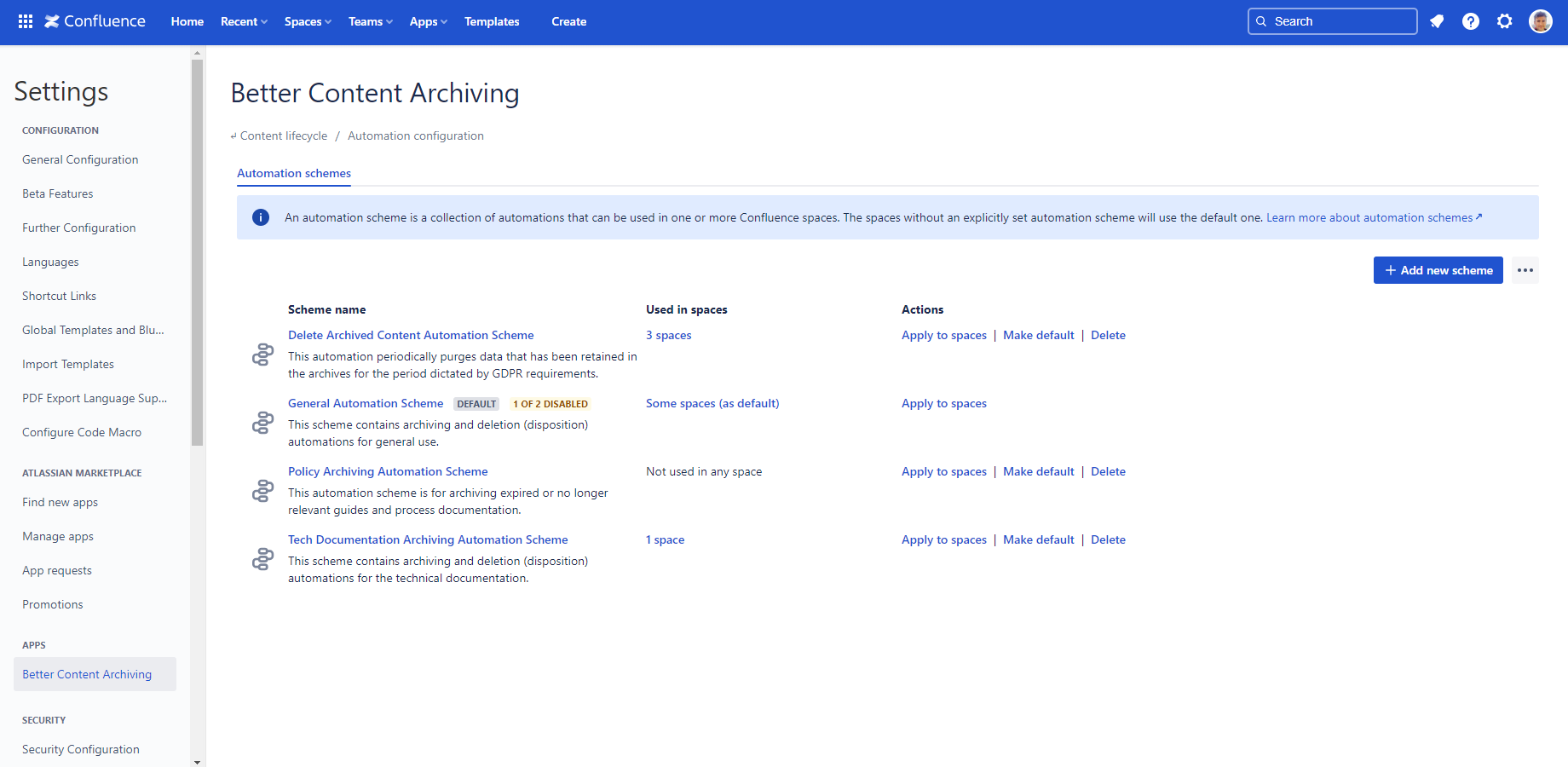Viewport: 1568px width, 767px height.
Task: Click into the Search field
Action: pyautogui.click(x=1333, y=21)
